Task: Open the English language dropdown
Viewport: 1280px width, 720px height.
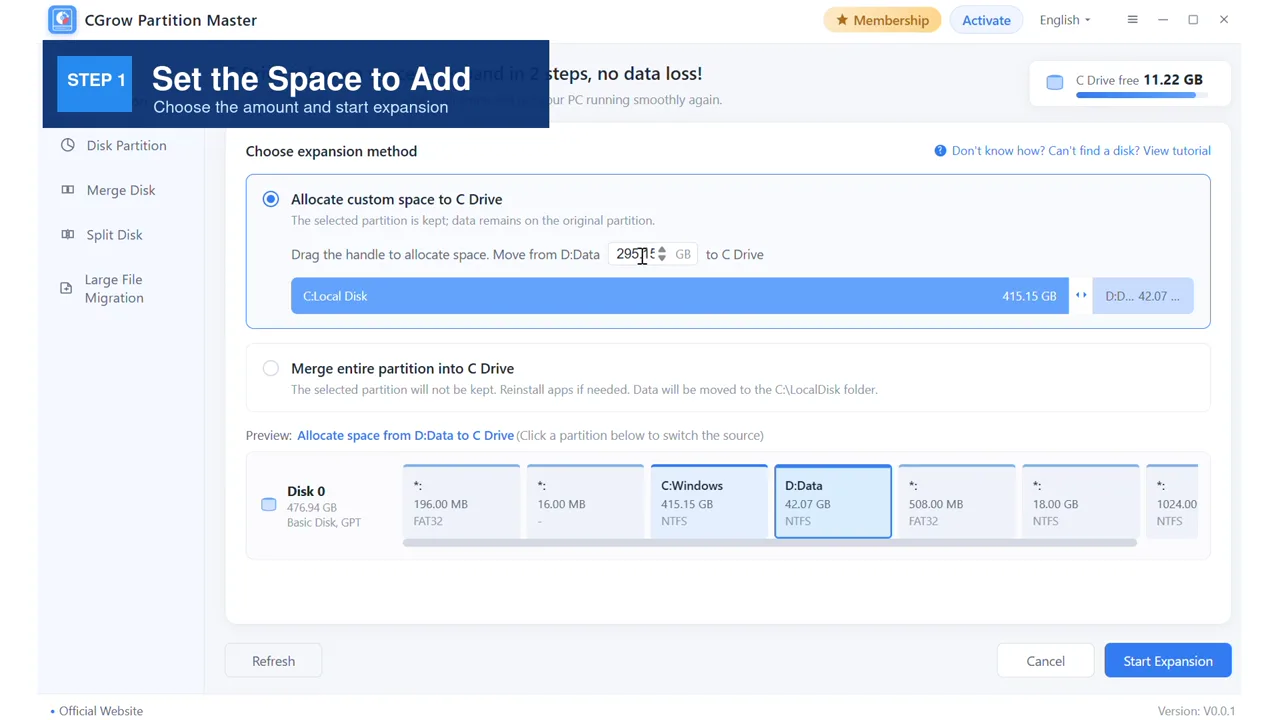Action: pos(1065,20)
